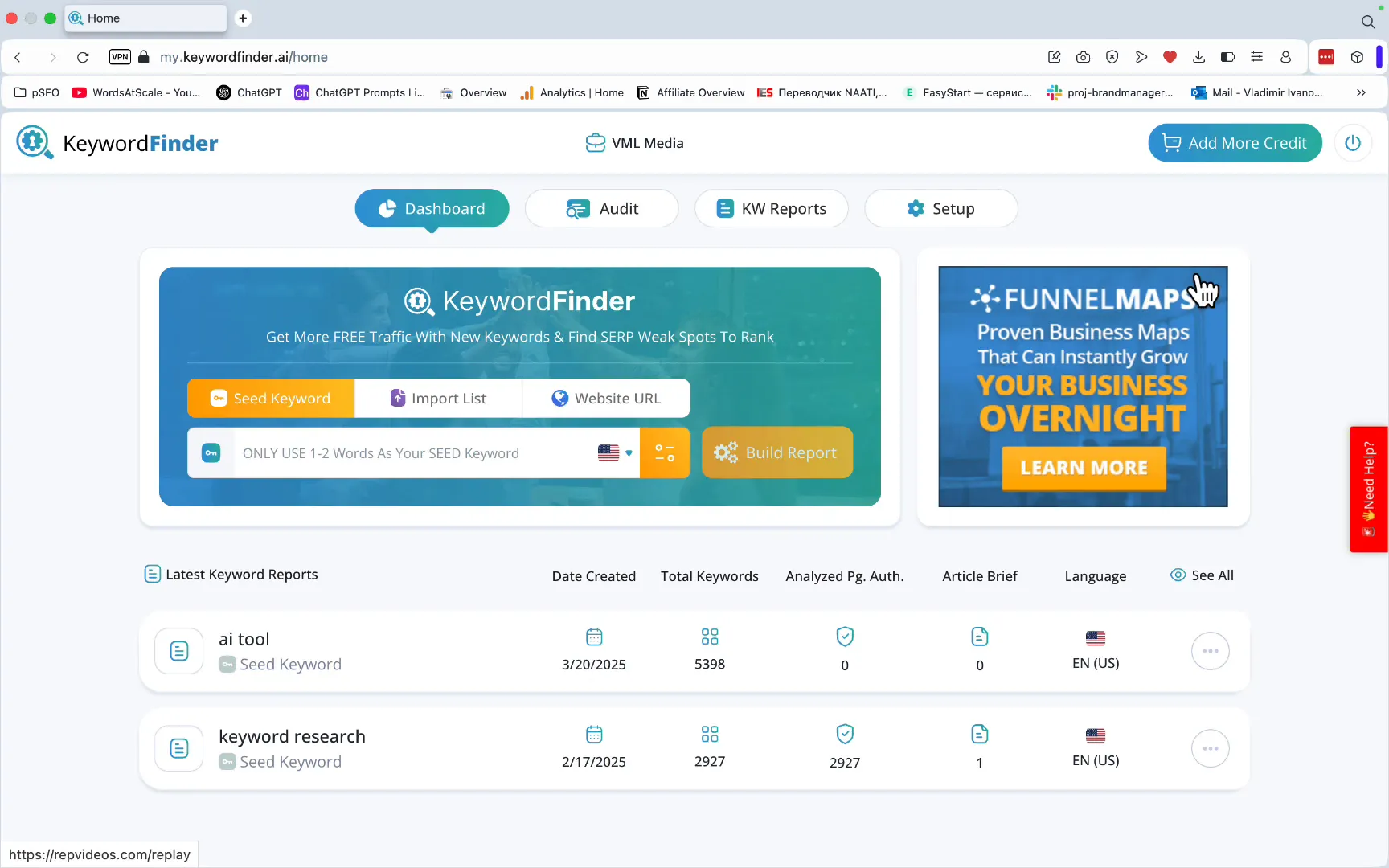Viewport: 1389px width, 868px height.
Task: Open the Mail - Vladimir bookmark
Action: 1257,92
